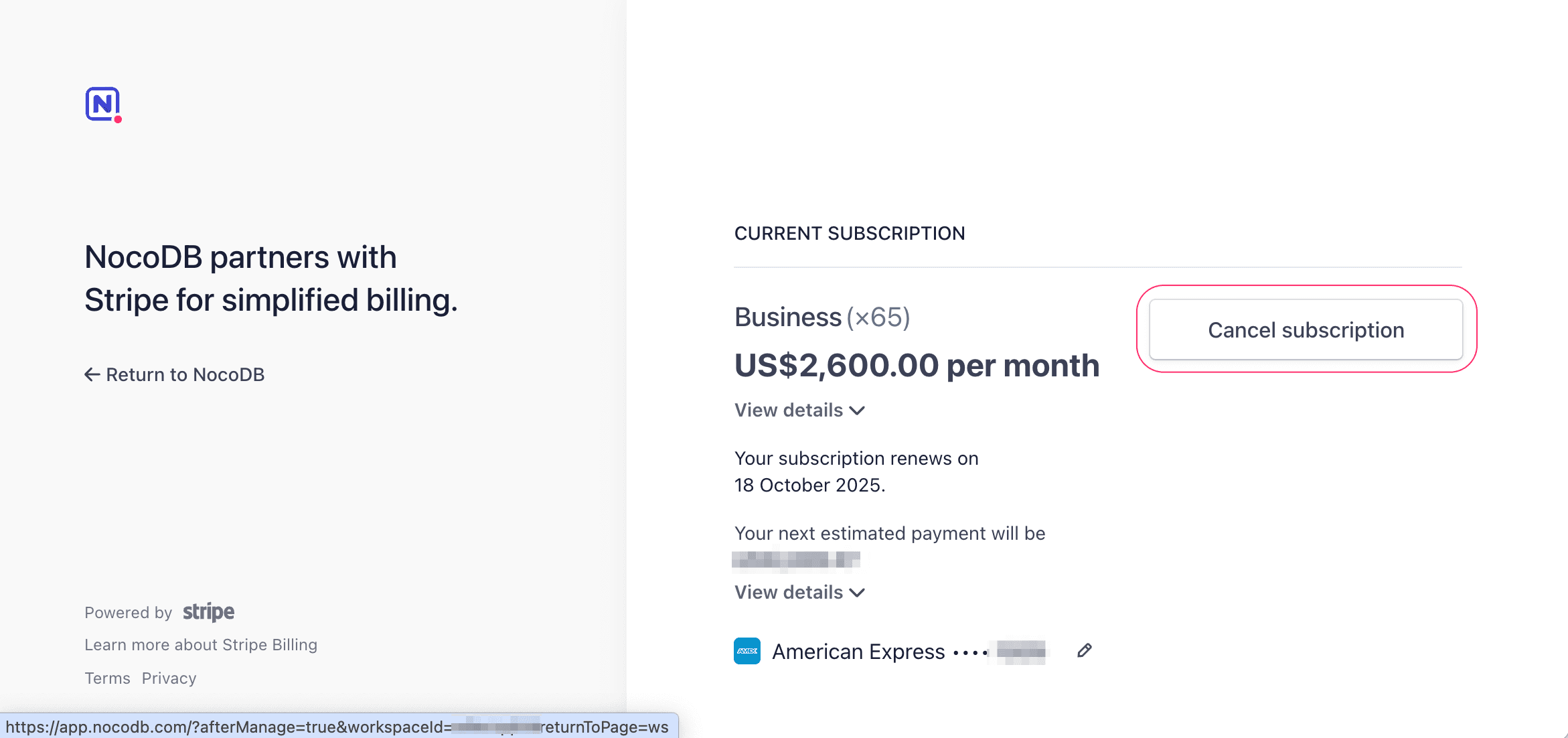Click the red notification dot on the NocoDB logo

pos(119,119)
